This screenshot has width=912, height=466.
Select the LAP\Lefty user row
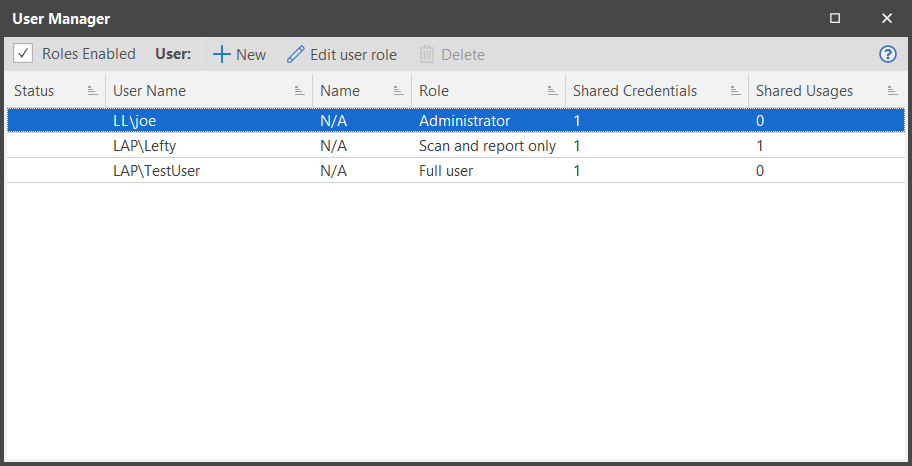pyautogui.click(x=456, y=145)
